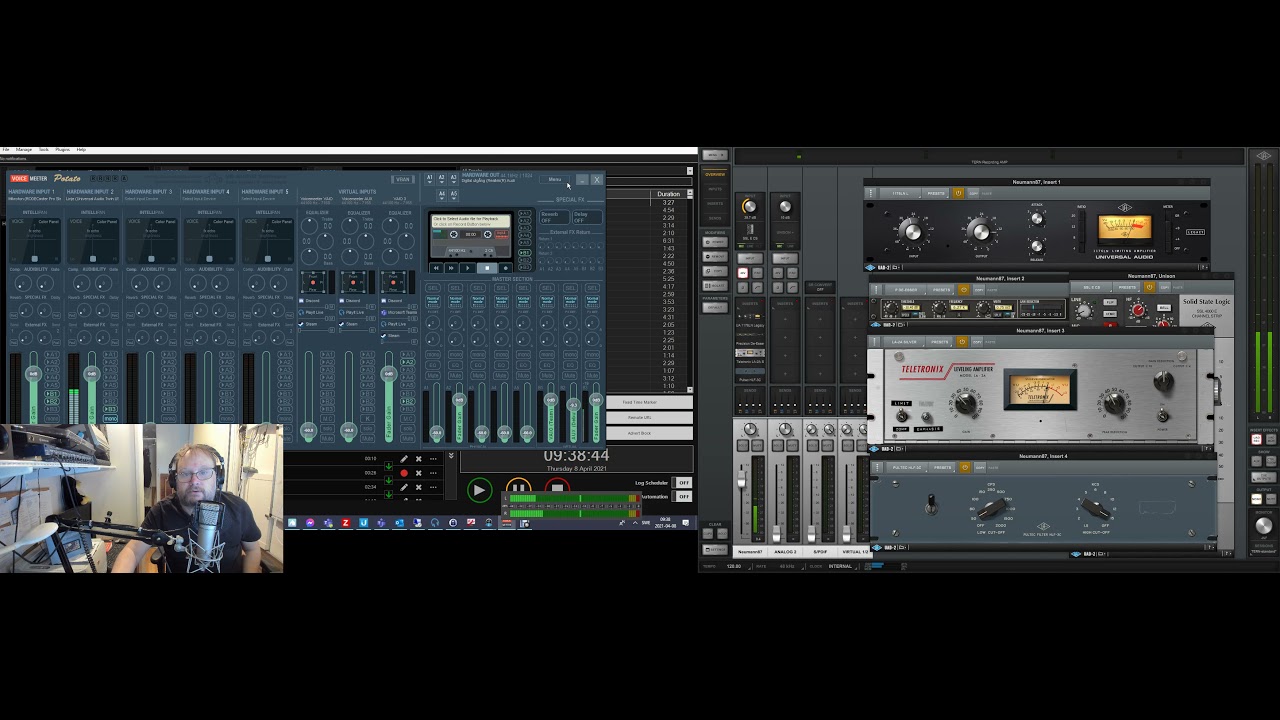Open the Manage menu
The width and height of the screenshot is (1280, 720).
tap(24, 149)
